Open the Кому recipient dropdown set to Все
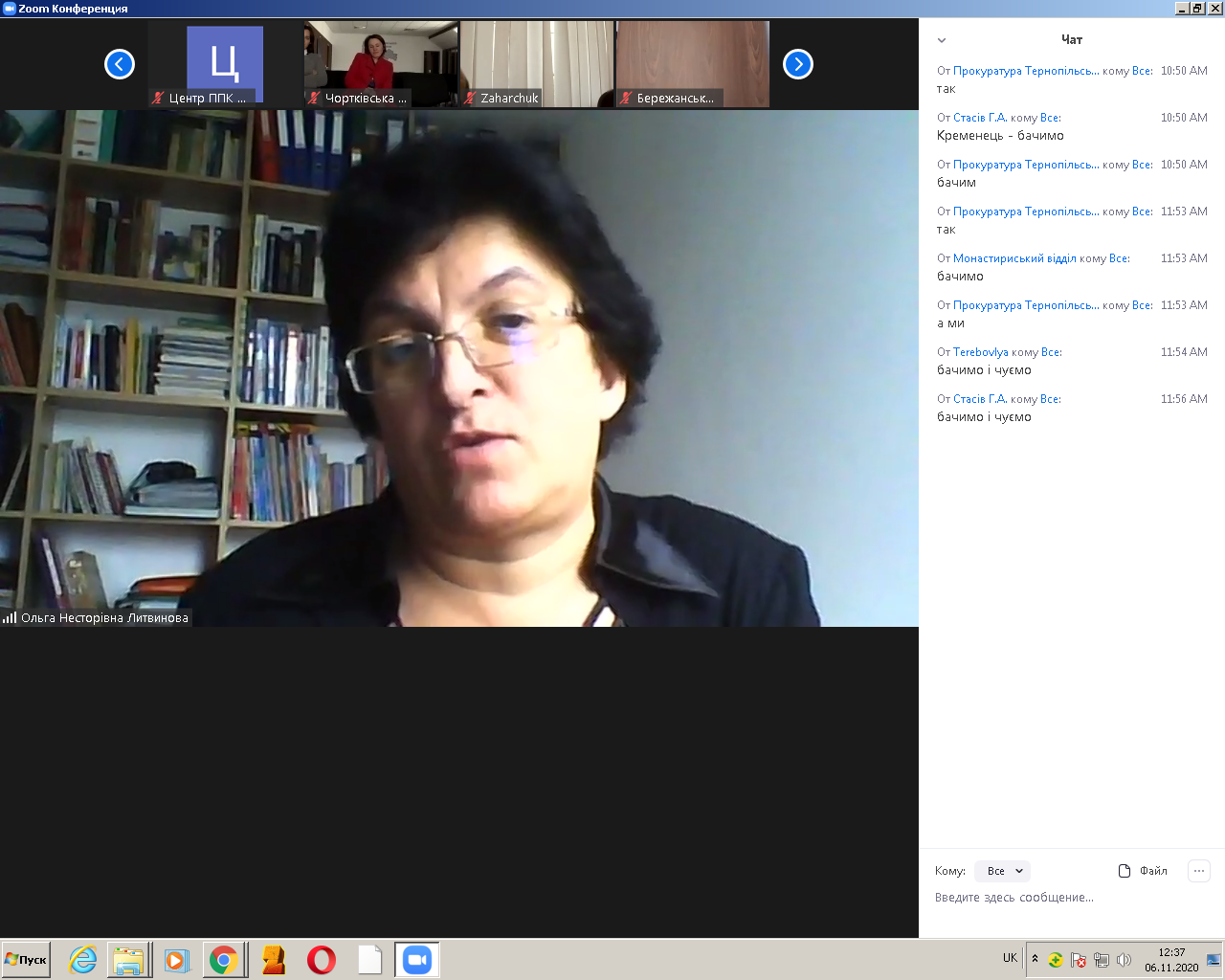This screenshot has width=1225, height=980. (x=1002, y=871)
